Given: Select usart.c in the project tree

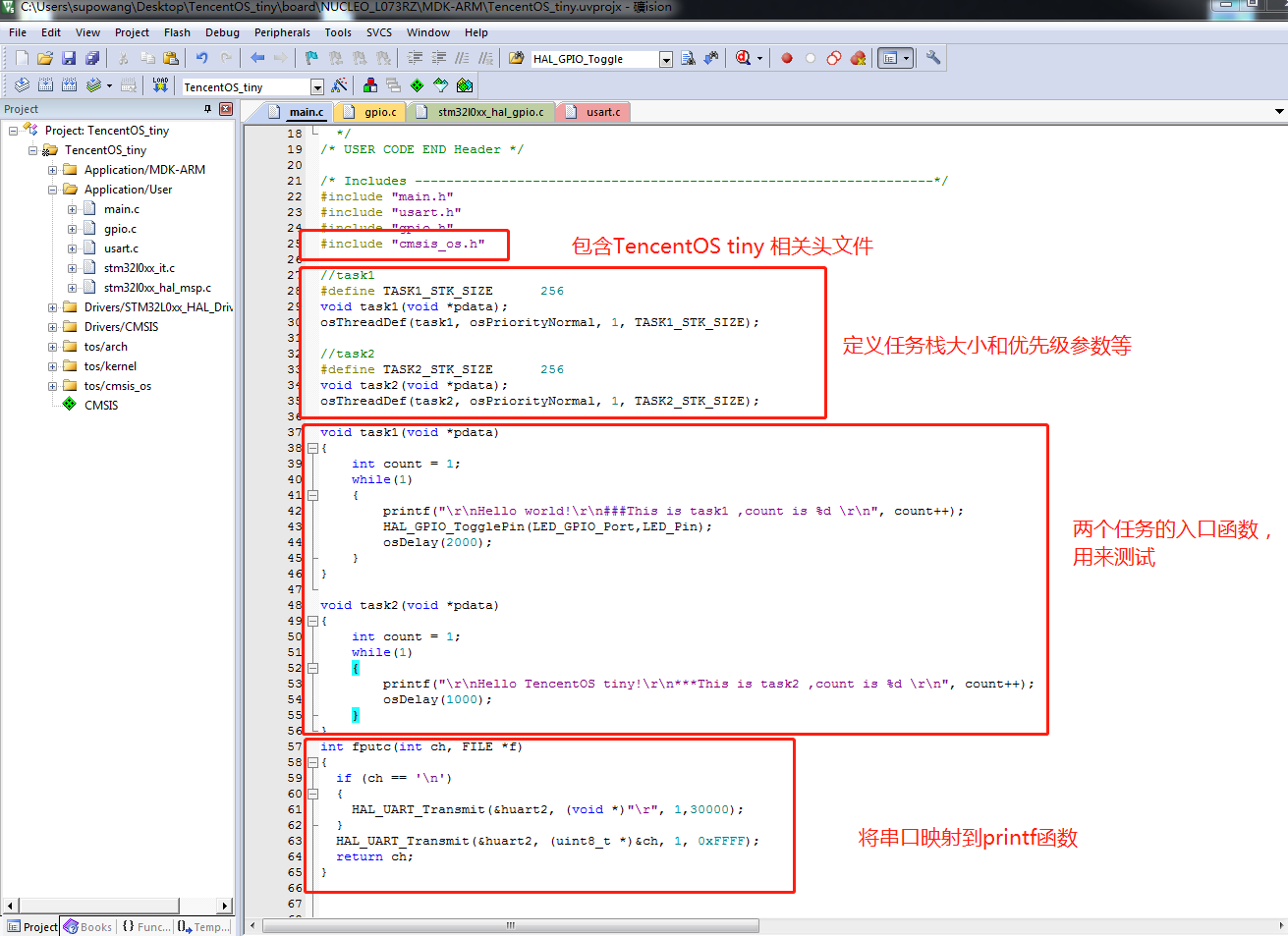Looking at the screenshot, I should click(121, 248).
